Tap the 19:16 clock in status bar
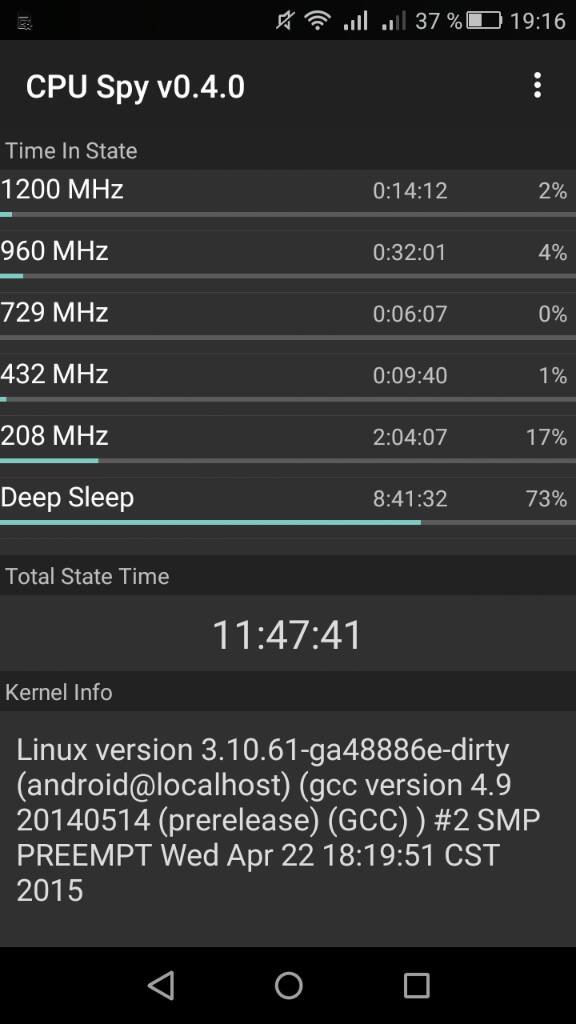Viewport: 576px width, 1024px height. [537, 21]
